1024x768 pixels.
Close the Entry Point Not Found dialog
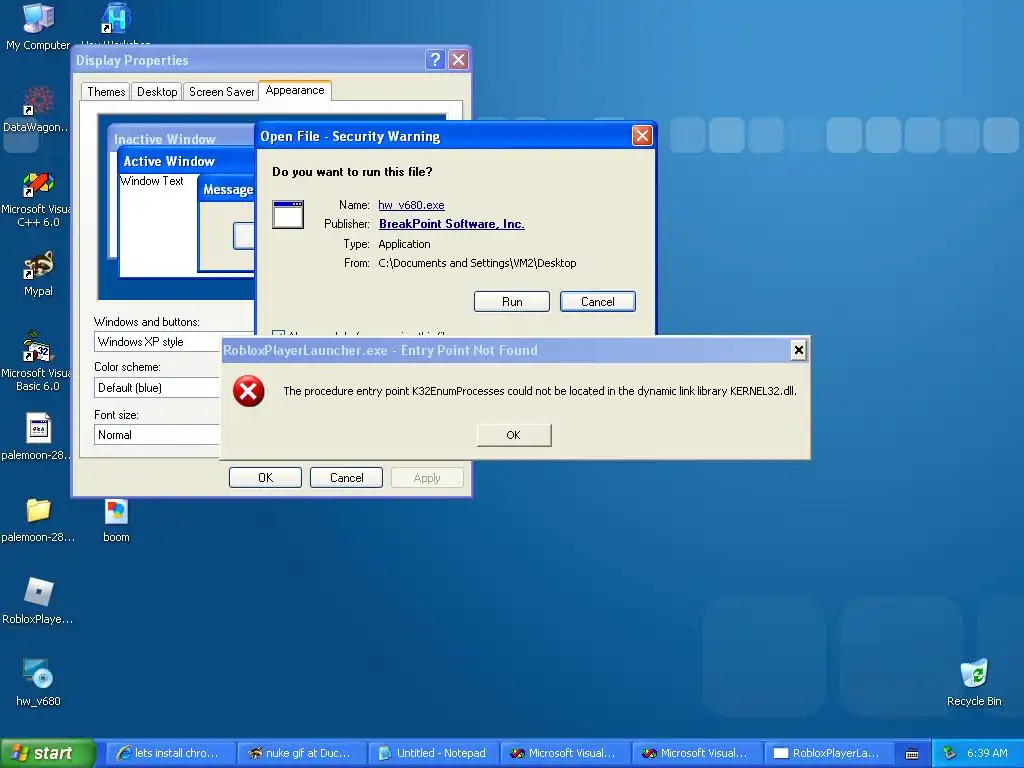point(798,351)
